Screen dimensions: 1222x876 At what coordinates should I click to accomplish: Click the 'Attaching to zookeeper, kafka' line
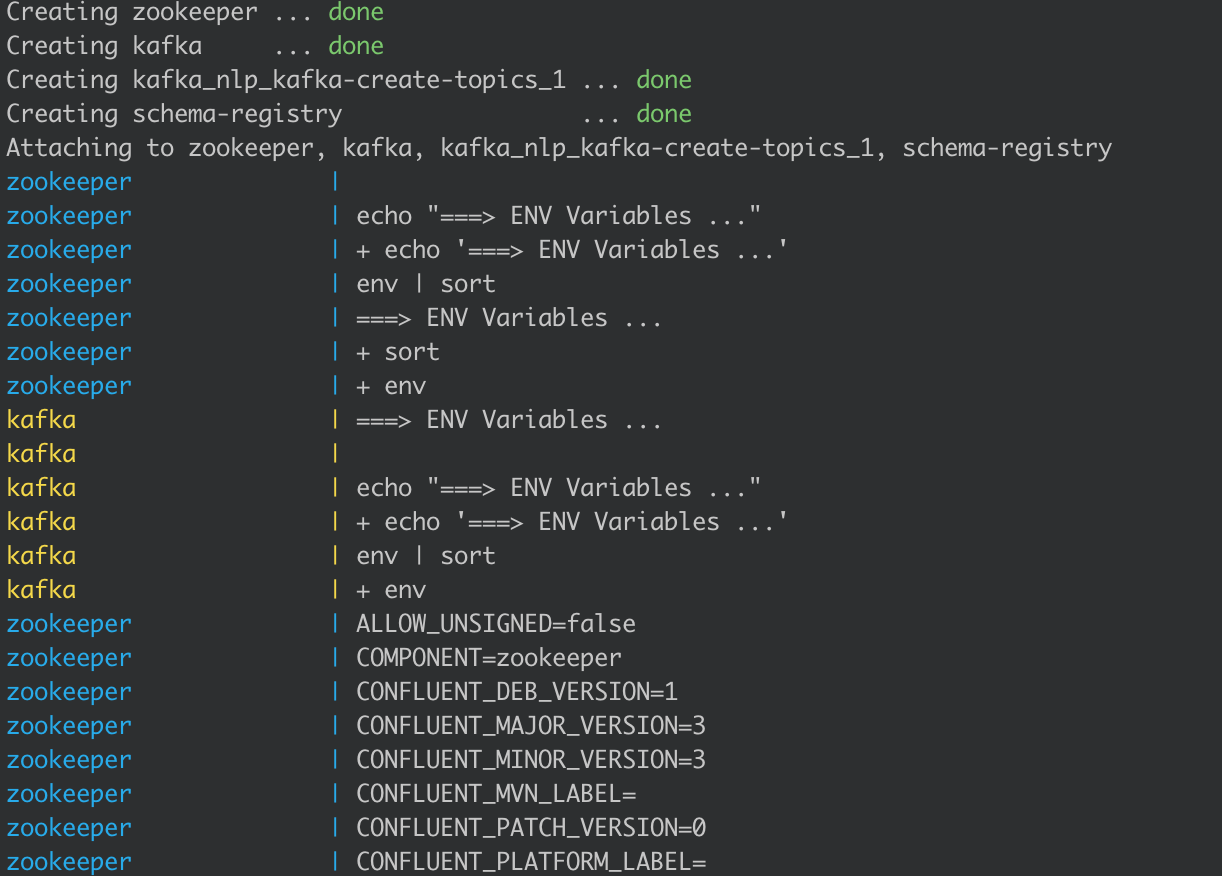tap(559, 148)
